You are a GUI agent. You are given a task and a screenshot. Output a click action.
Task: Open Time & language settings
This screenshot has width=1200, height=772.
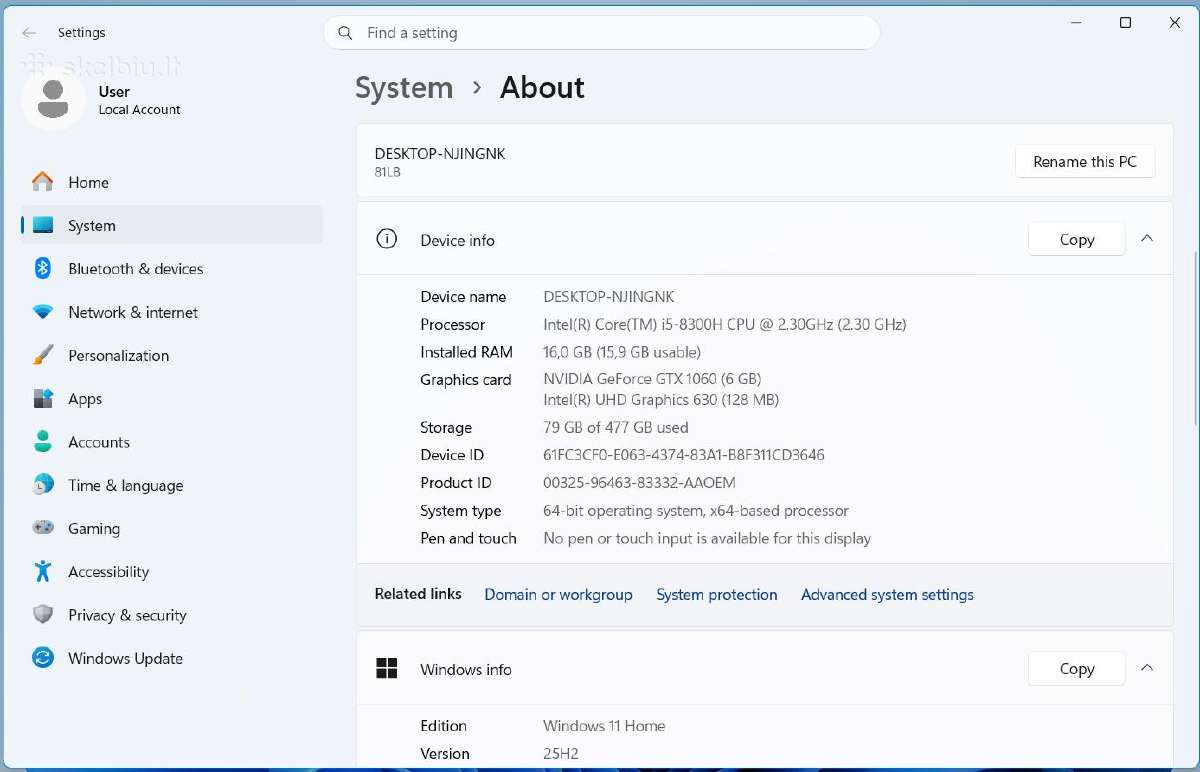tap(172, 485)
